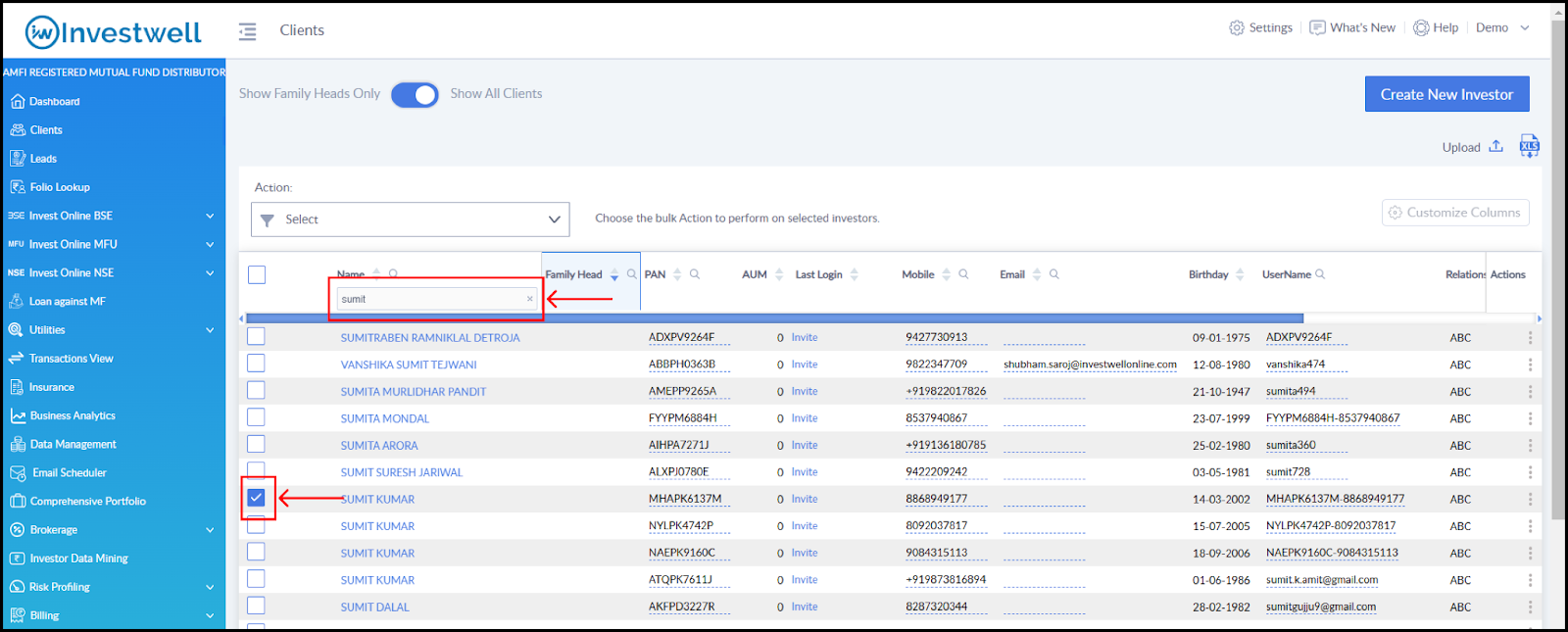
Task: Select checkbox for VANSHIKA SUMIT TEJWANI
Action: [x=256, y=364]
